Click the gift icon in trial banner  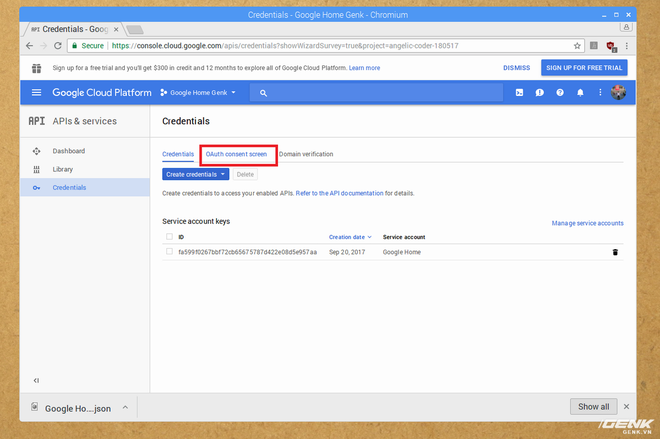37,68
